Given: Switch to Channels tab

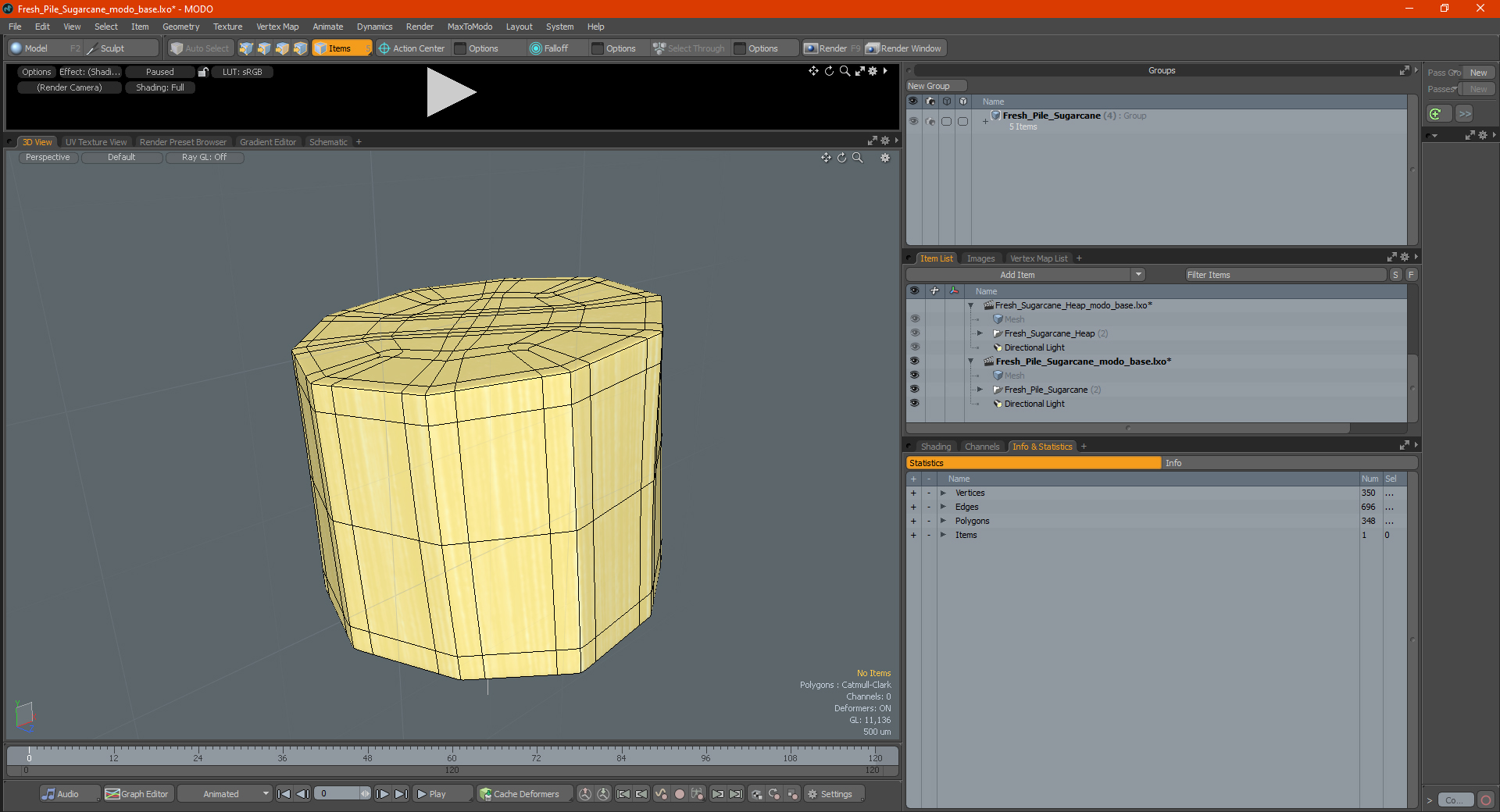Looking at the screenshot, I should pyautogui.click(x=982, y=447).
